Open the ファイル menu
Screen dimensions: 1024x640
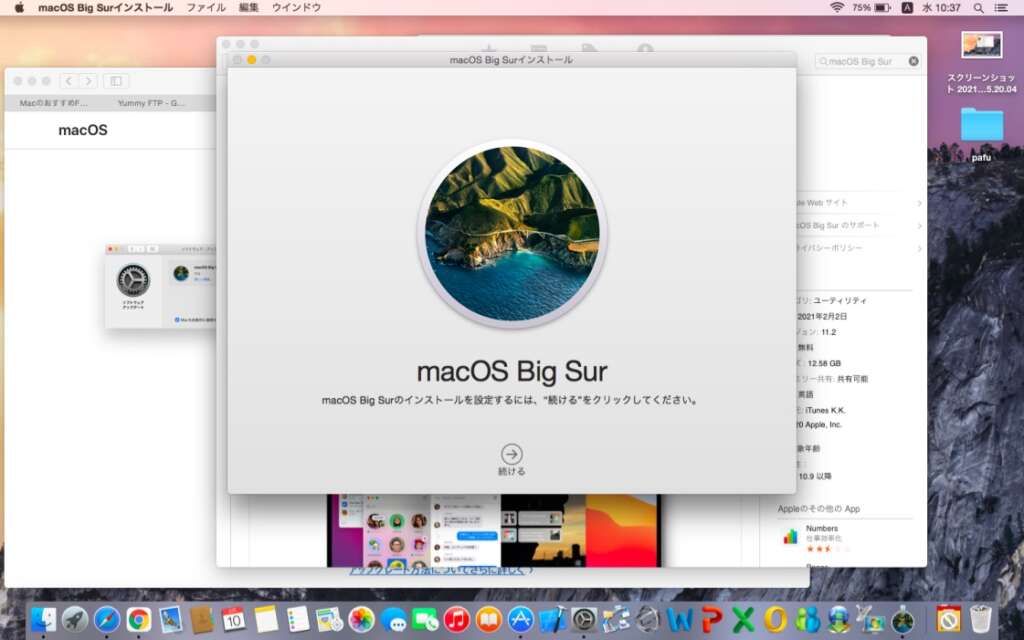pyautogui.click(x=206, y=8)
